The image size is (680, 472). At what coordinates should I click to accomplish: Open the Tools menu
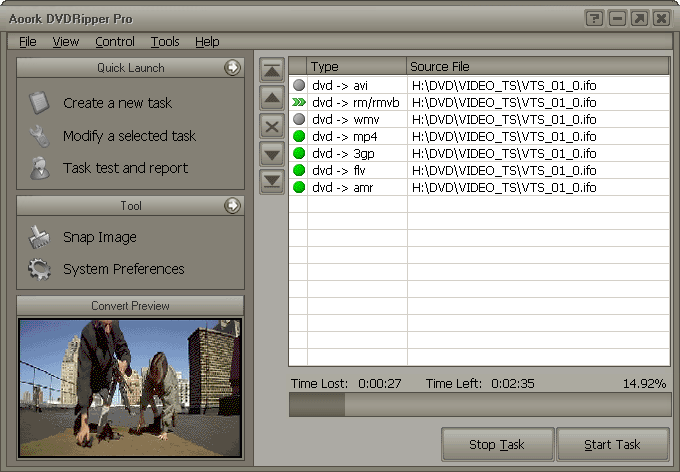click(x=165, y=42)
